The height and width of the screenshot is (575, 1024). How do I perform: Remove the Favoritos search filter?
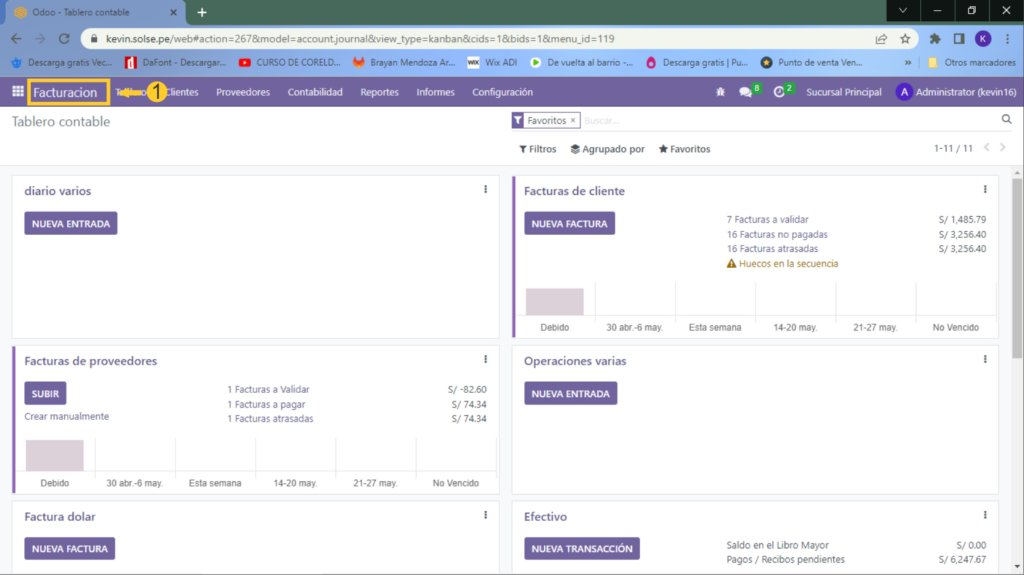[573, 120]
